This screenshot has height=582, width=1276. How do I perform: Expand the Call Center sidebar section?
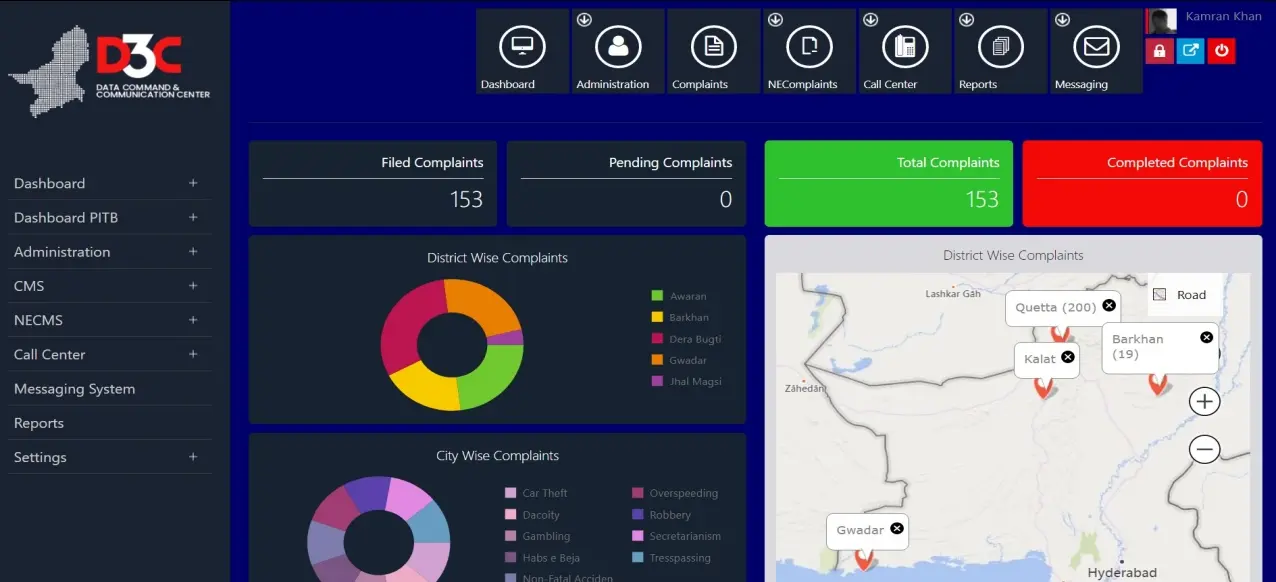tap(110, 355)
